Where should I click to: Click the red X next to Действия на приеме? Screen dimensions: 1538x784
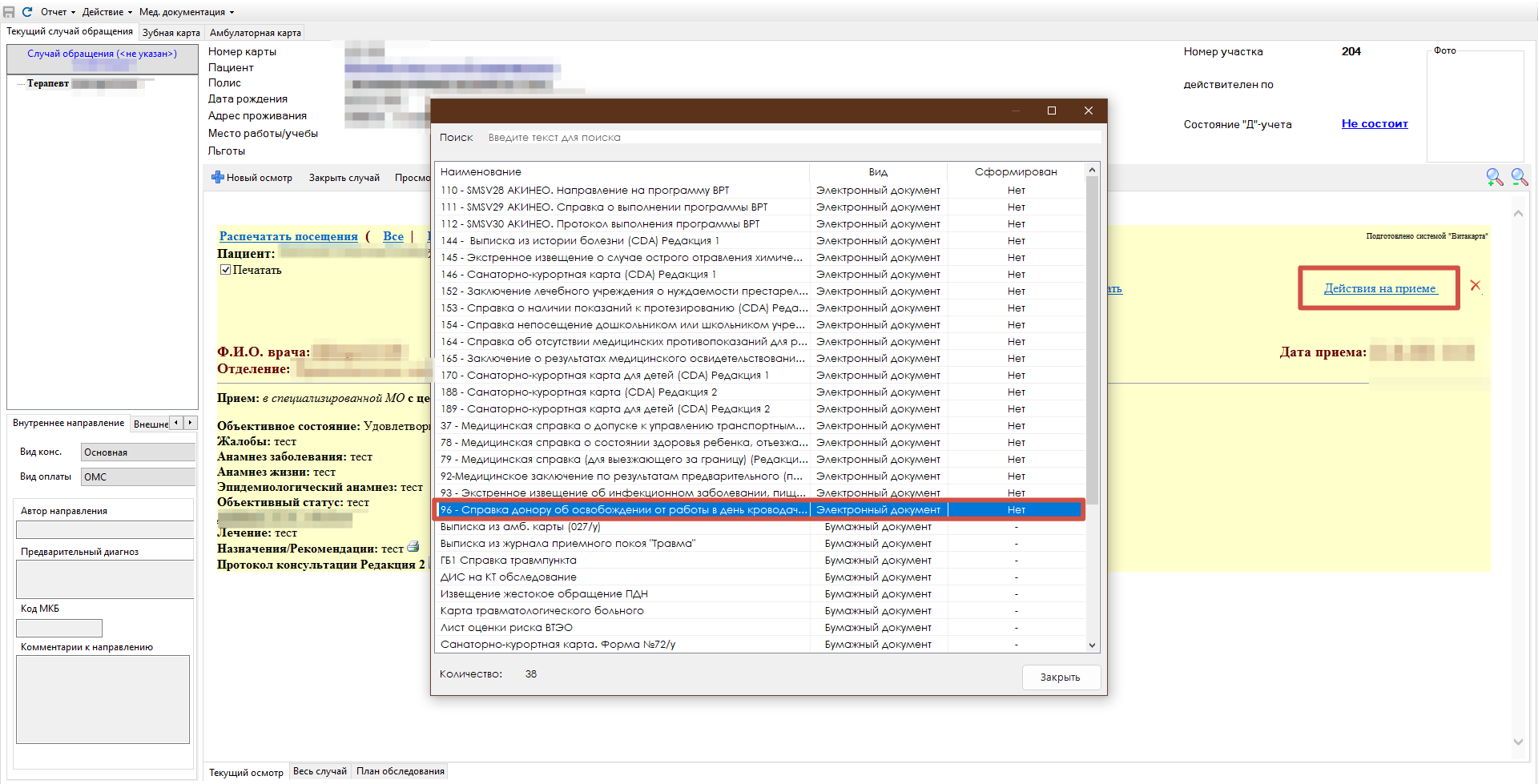[1476, 285]
